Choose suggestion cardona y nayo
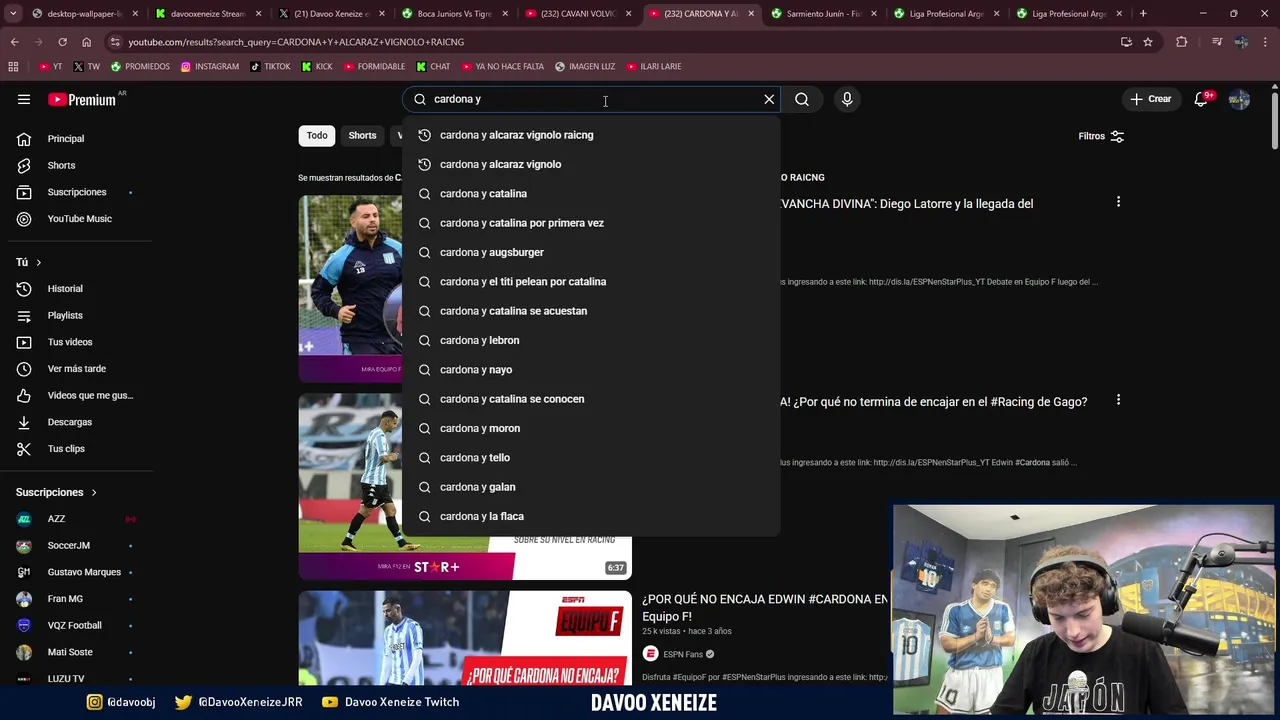Viewport: 1280px width, 720px height. coord(590,370)
